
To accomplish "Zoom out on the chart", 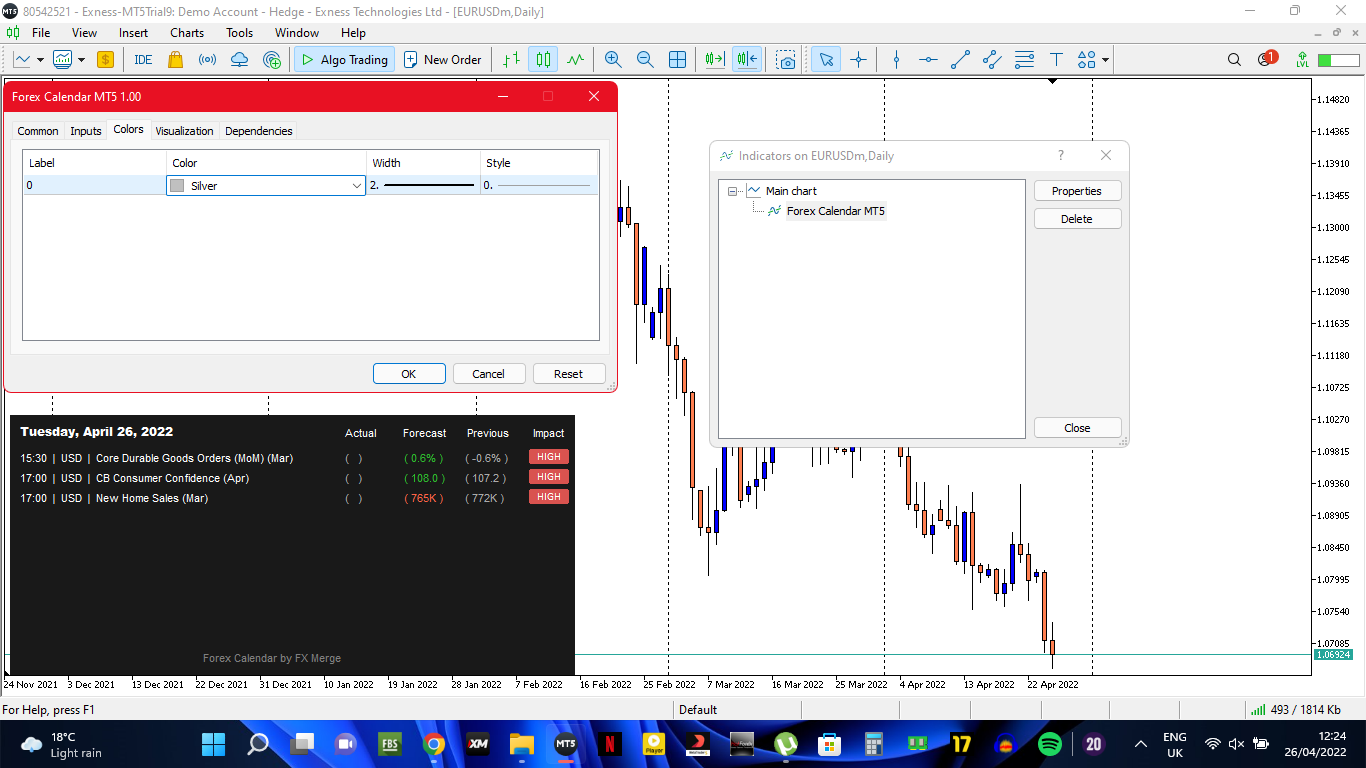I will [645, 59].
